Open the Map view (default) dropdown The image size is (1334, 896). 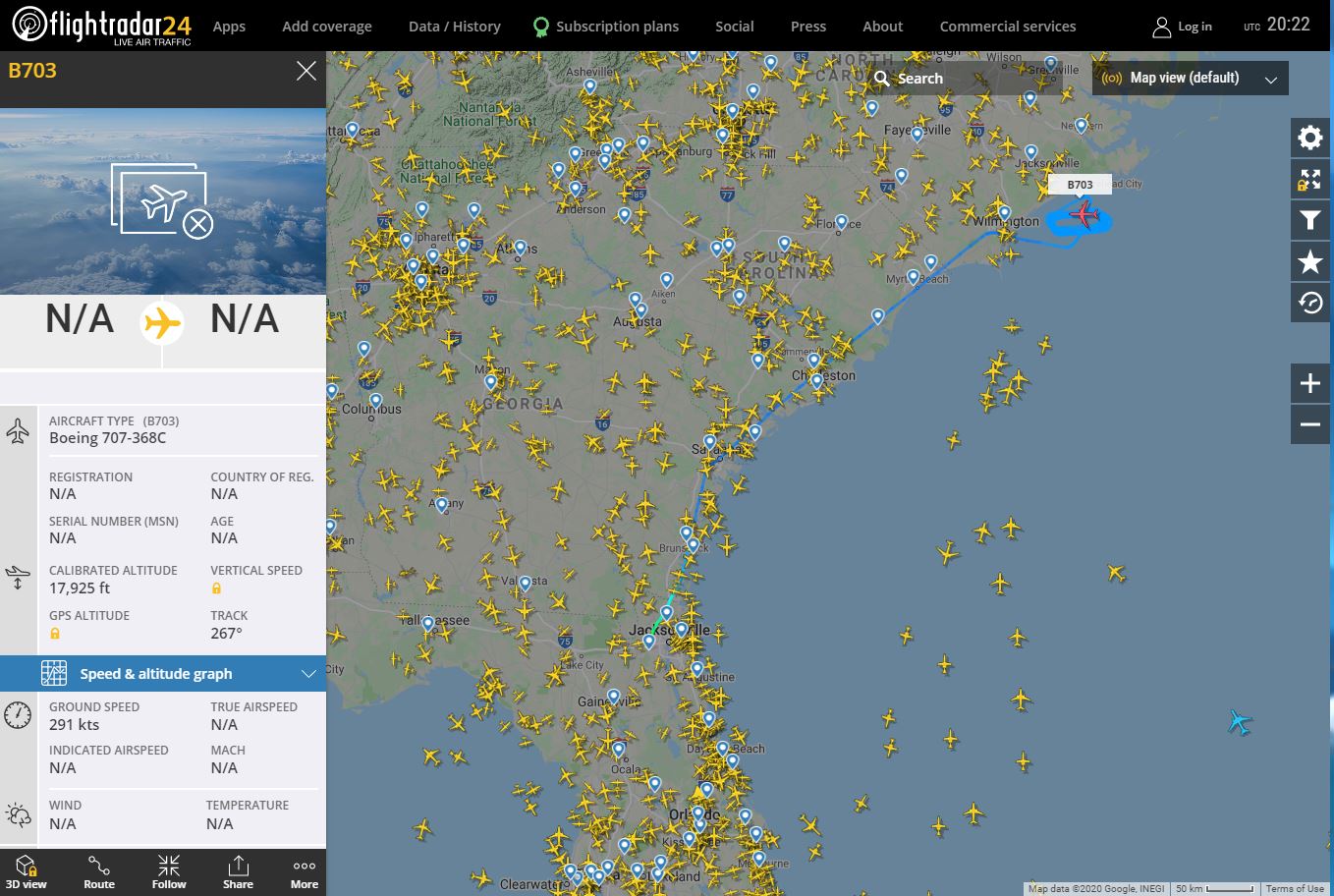[1190, 78]
